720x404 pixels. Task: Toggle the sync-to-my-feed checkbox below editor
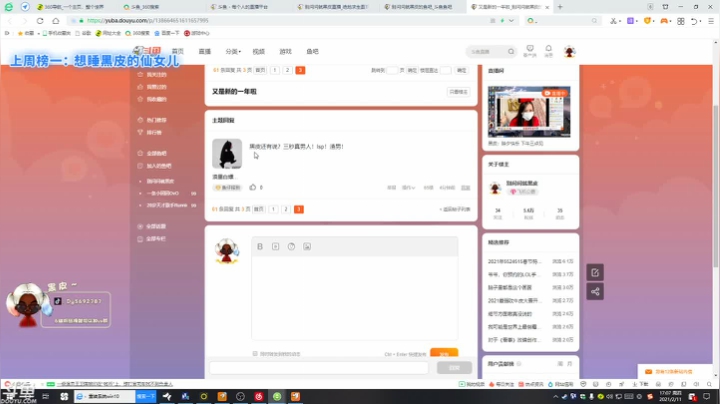pyautogui.click(x=255, y=354)
